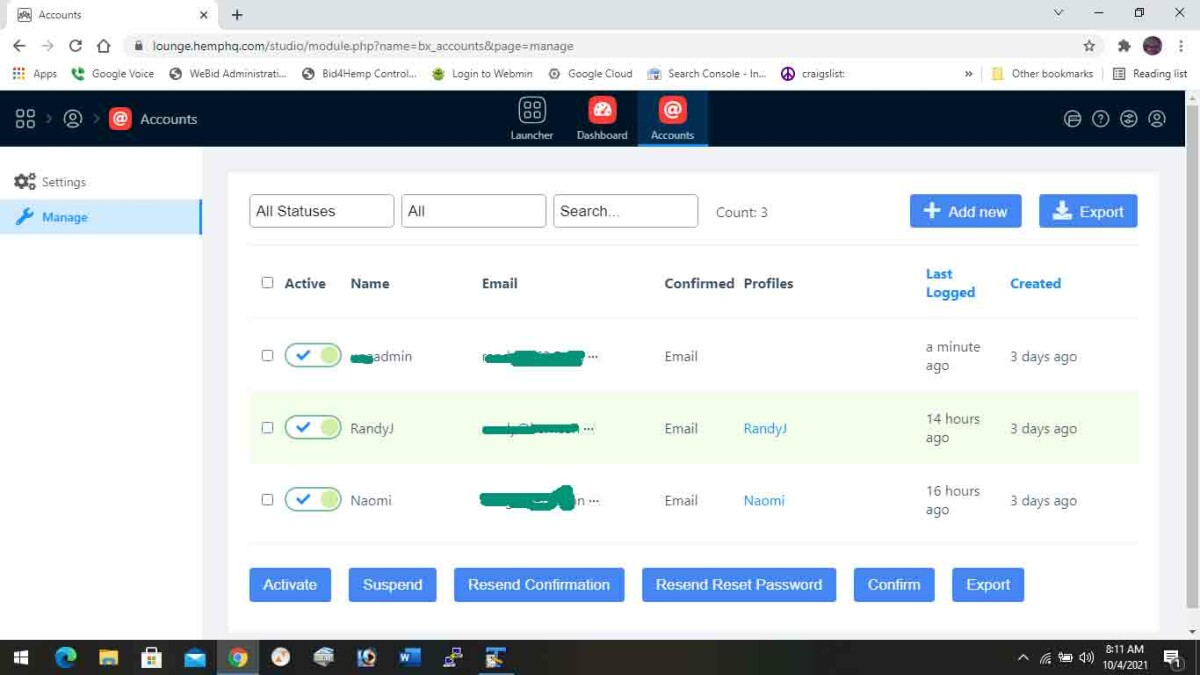
Task: Open the Launcher icon in top navigation
Action: [x=531, y=118]
